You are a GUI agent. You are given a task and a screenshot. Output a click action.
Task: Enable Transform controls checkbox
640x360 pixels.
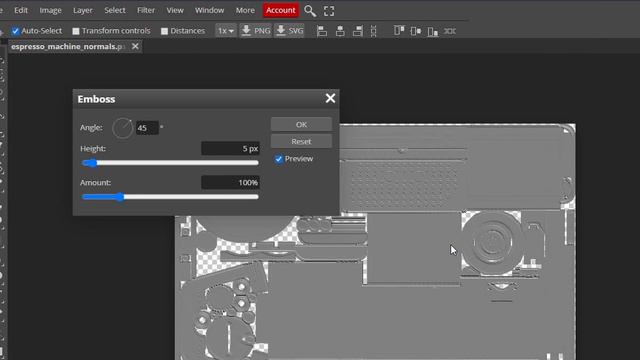pyautogui.click(x=76, y=31)
